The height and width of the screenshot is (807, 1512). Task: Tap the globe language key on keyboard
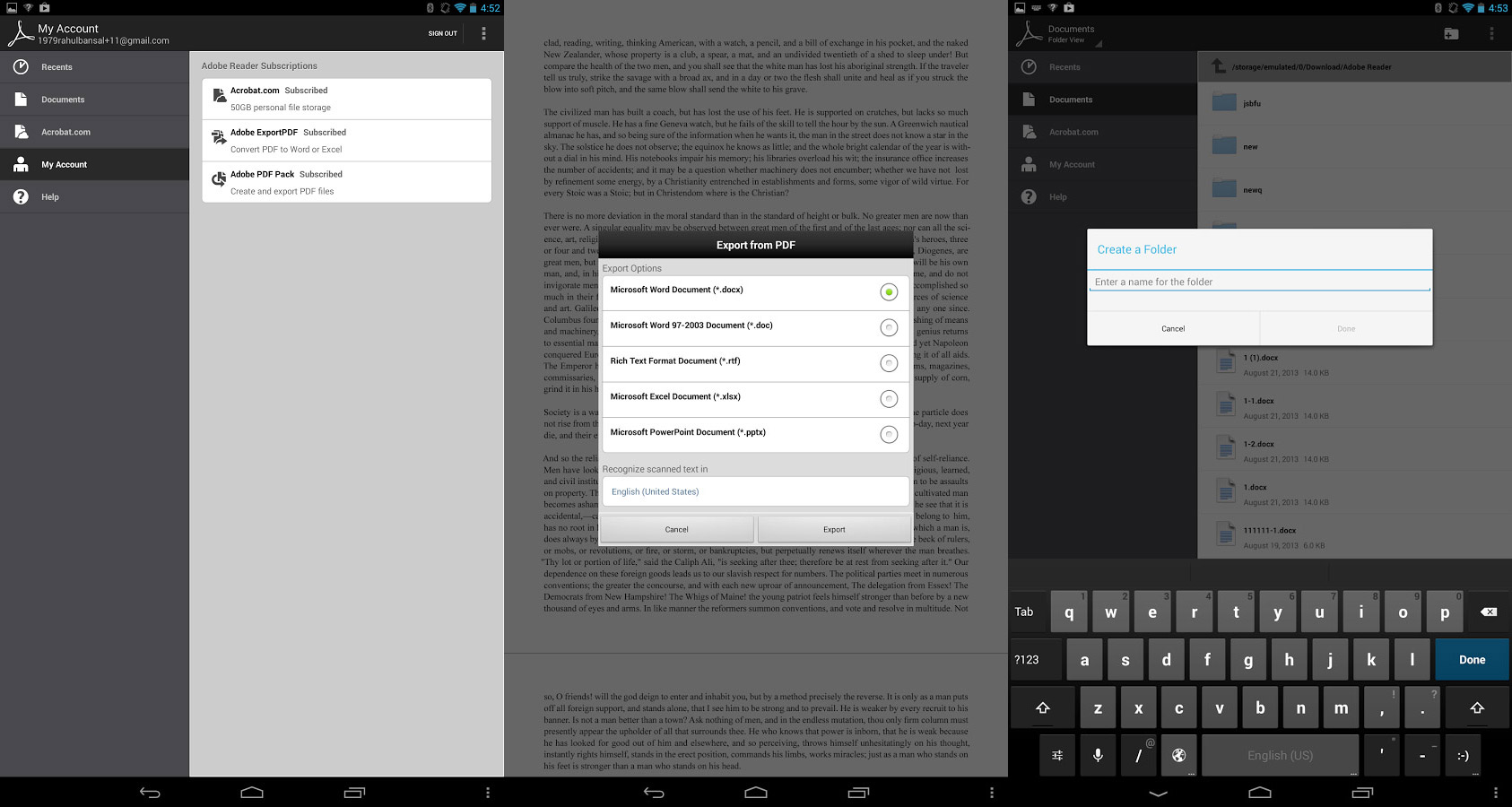[x=1178, y=755]
